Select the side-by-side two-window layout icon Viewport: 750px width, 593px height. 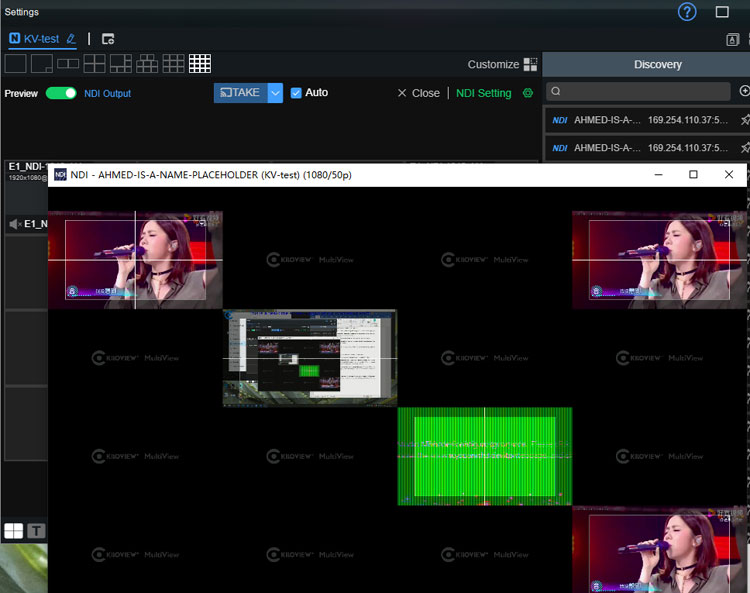point(68,64)
